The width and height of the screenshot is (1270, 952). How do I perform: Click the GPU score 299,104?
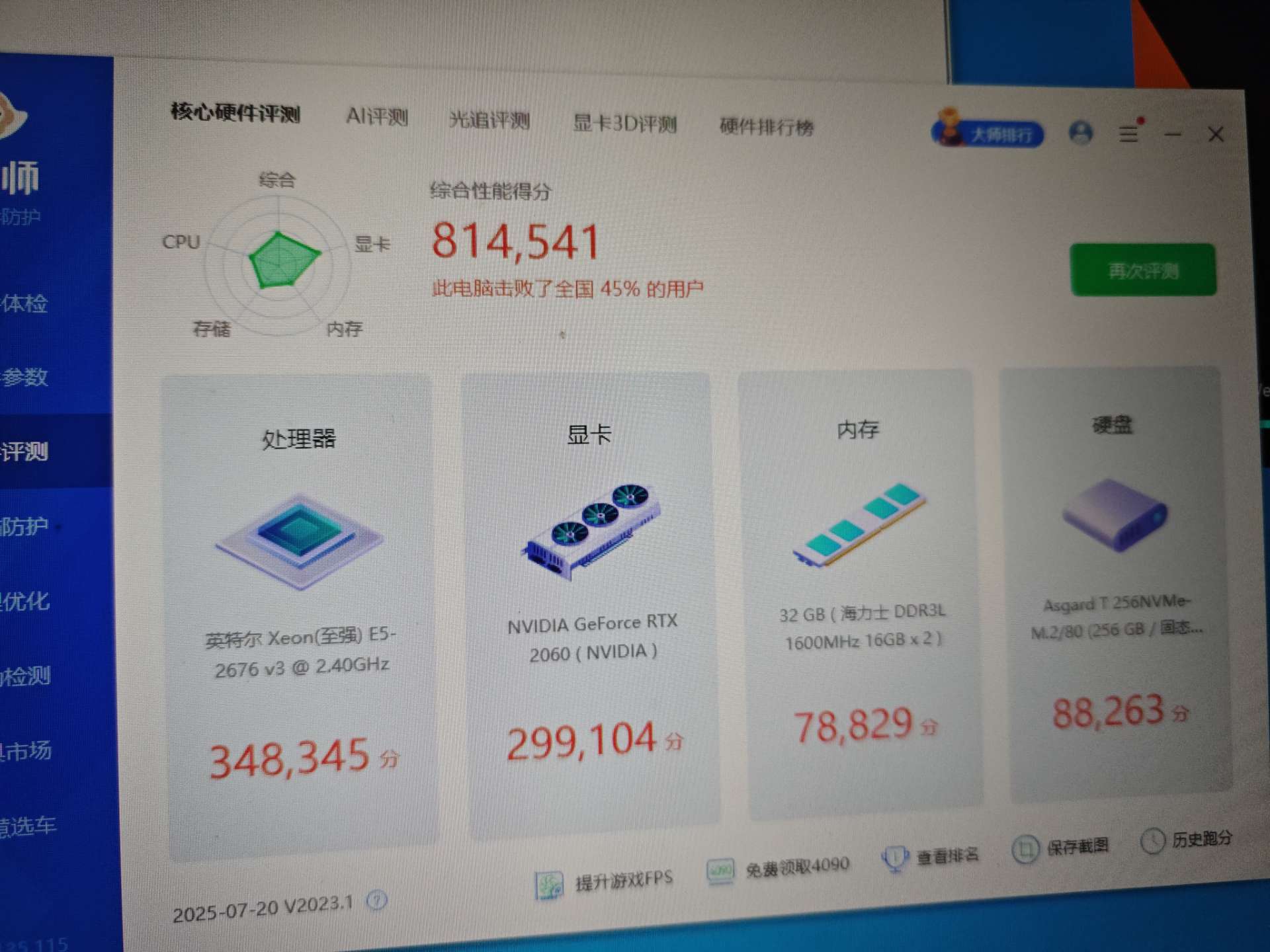[x=582, y=740]
